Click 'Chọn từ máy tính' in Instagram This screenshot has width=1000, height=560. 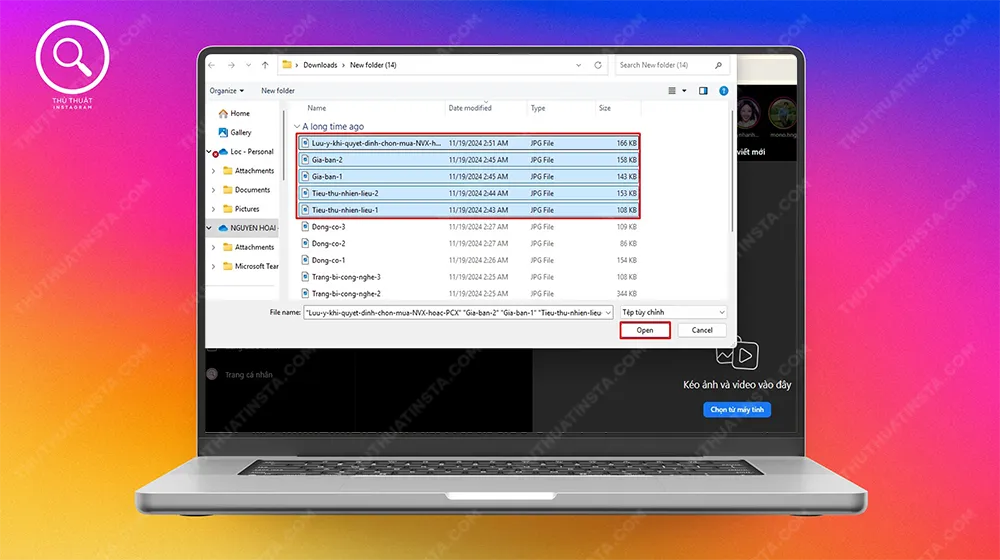(737, 409)
